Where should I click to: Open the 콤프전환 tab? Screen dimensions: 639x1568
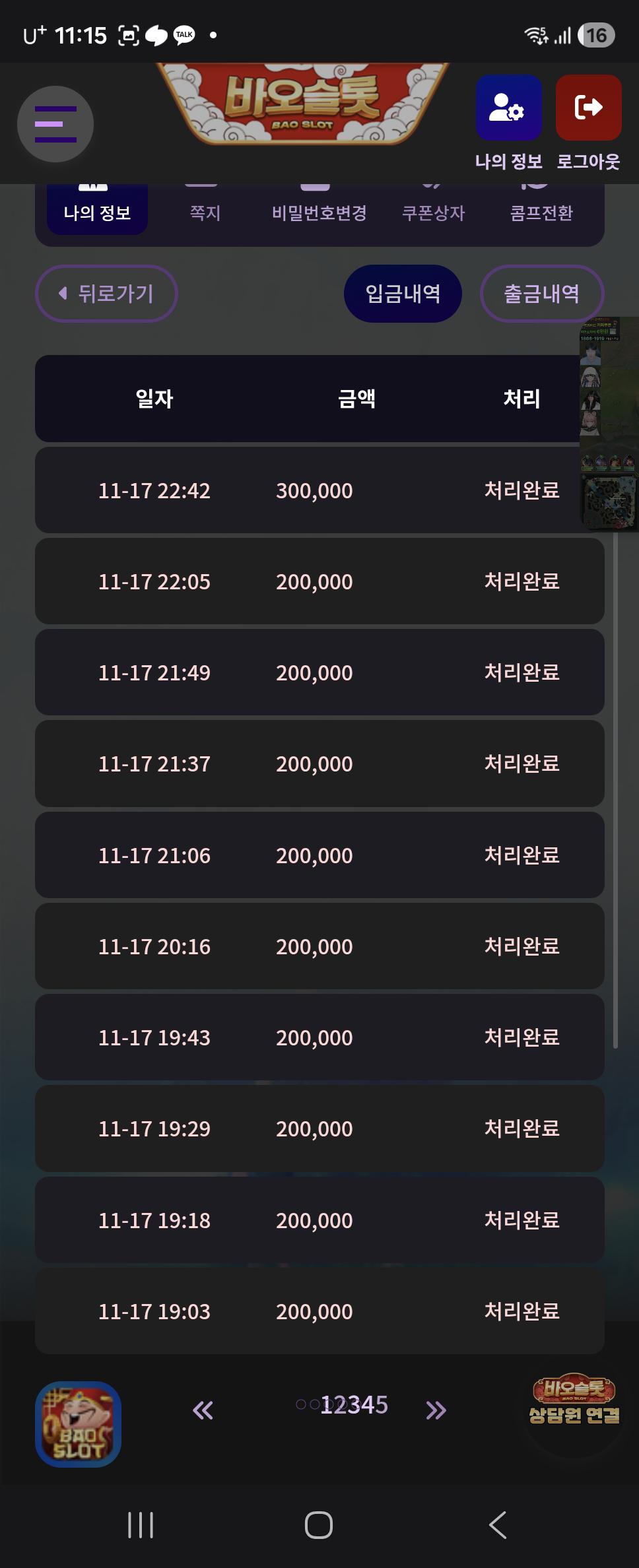coord(541,212)
